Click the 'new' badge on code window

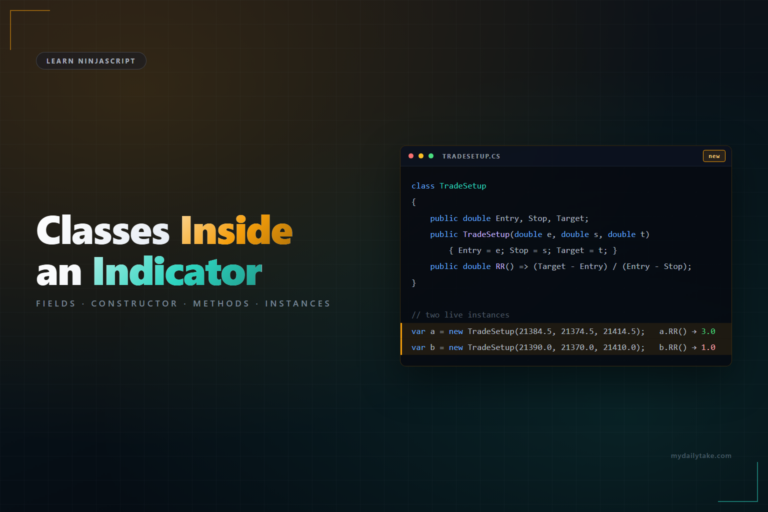(x=714, y=156)
